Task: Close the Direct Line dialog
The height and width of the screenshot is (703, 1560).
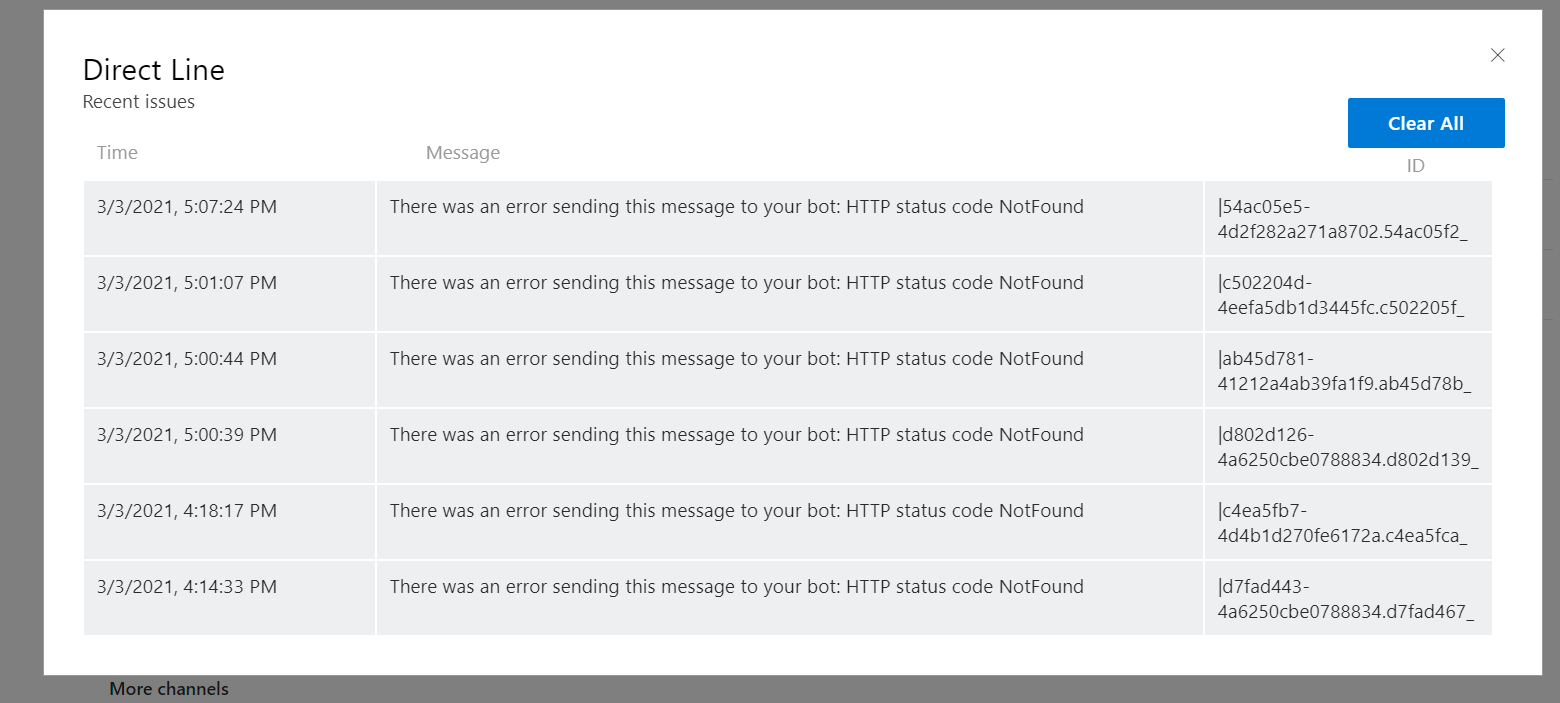Action: pos(1497,56)
